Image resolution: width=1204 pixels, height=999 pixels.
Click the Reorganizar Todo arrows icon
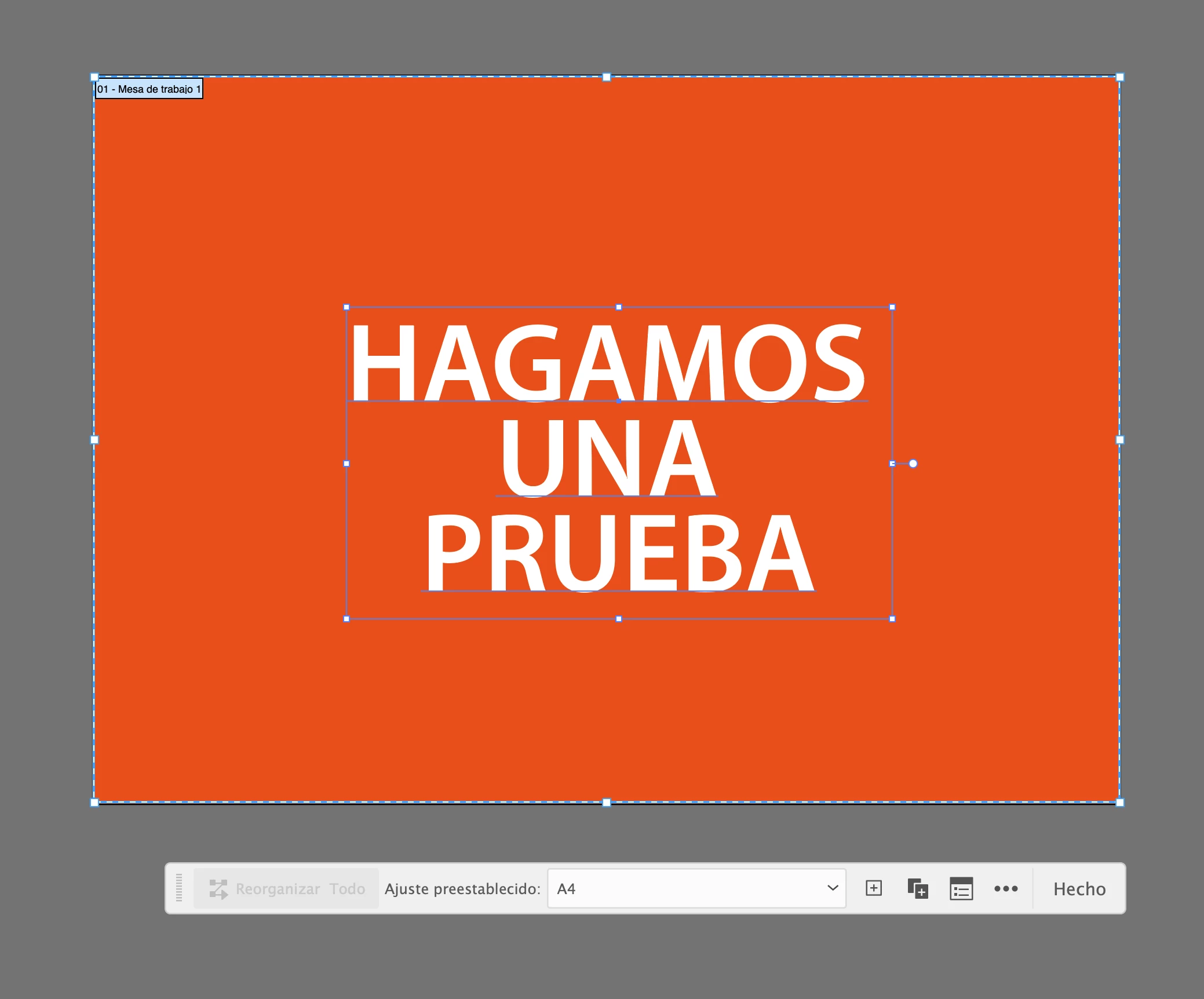coord(218,889)
